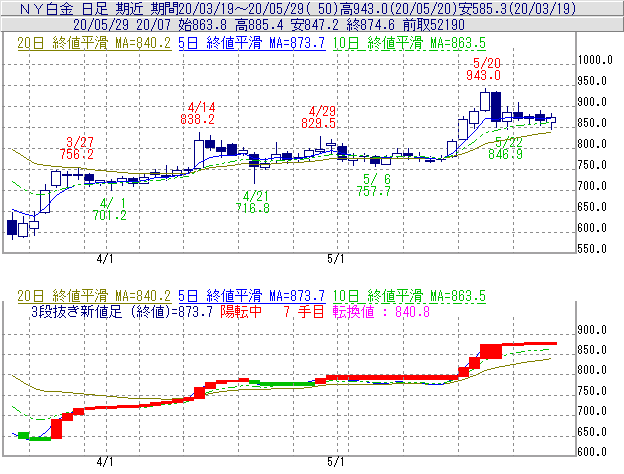Image resolution: width=624 pixels, height=474 pixels.
Task: Click the 550.0 upper chart axis label
Action: pyautogui.click(x=592, y=249)
